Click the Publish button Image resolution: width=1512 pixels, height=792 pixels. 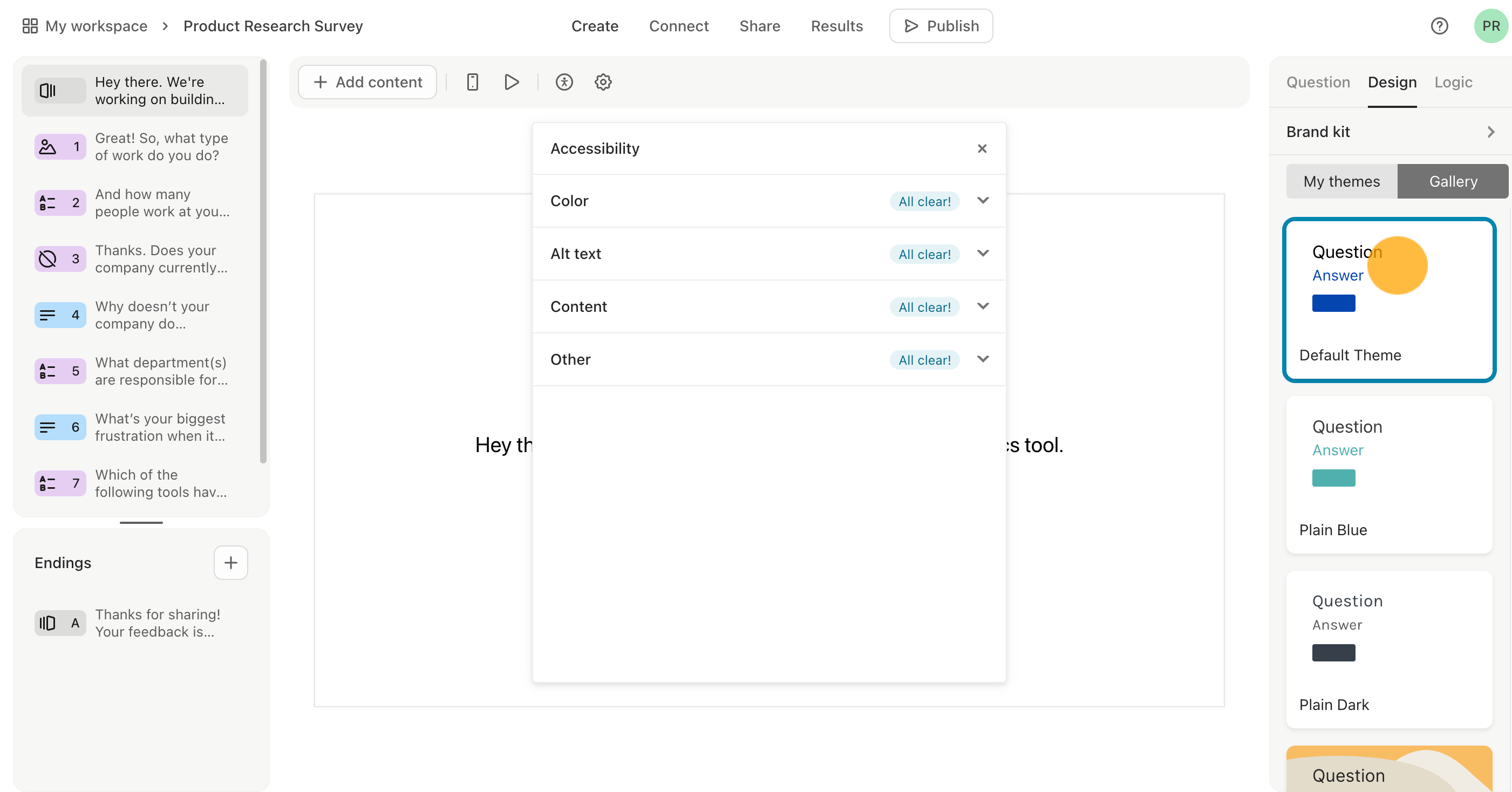click(x=941, y=26)
